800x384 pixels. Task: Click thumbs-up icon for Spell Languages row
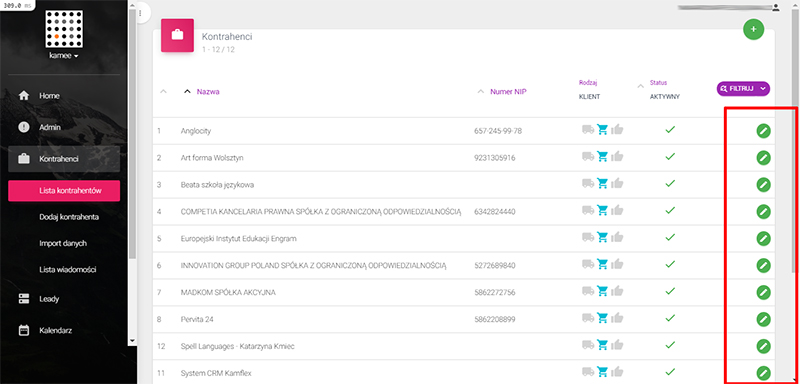tap(617, 345)
